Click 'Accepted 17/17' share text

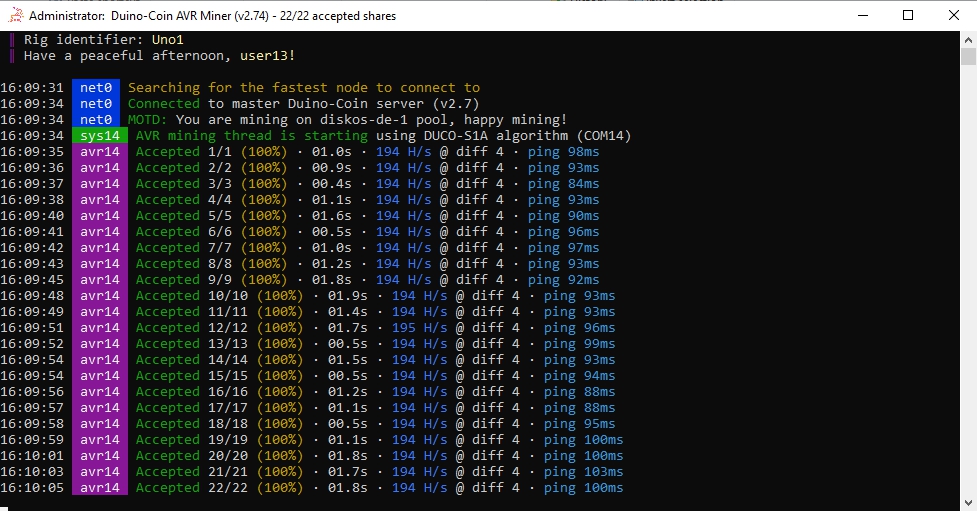point(192,408)
